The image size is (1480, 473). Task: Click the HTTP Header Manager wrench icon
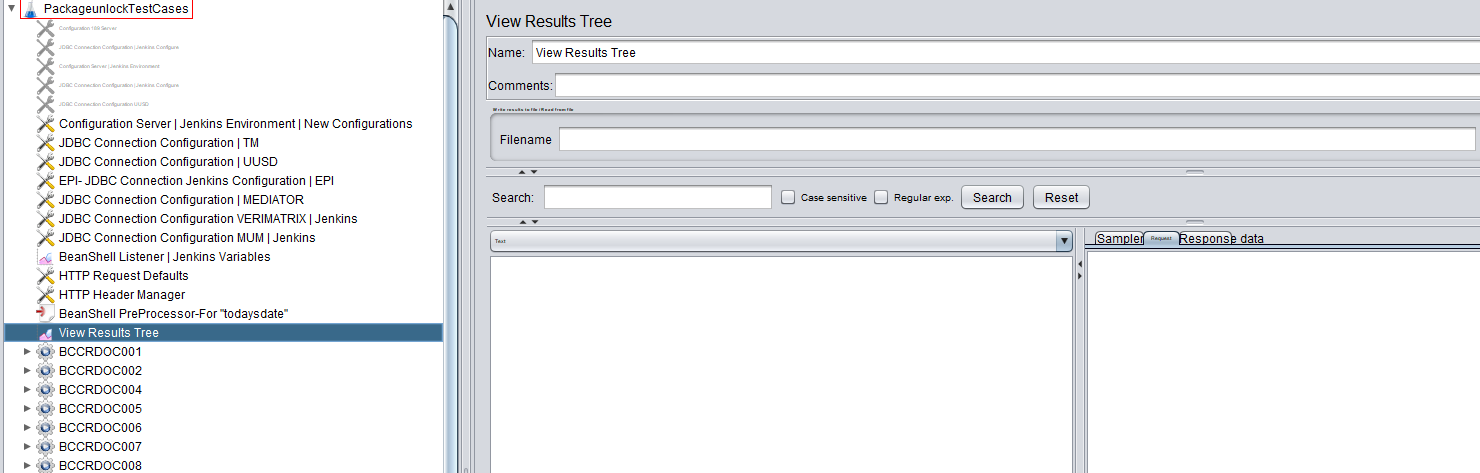(45, 295)
